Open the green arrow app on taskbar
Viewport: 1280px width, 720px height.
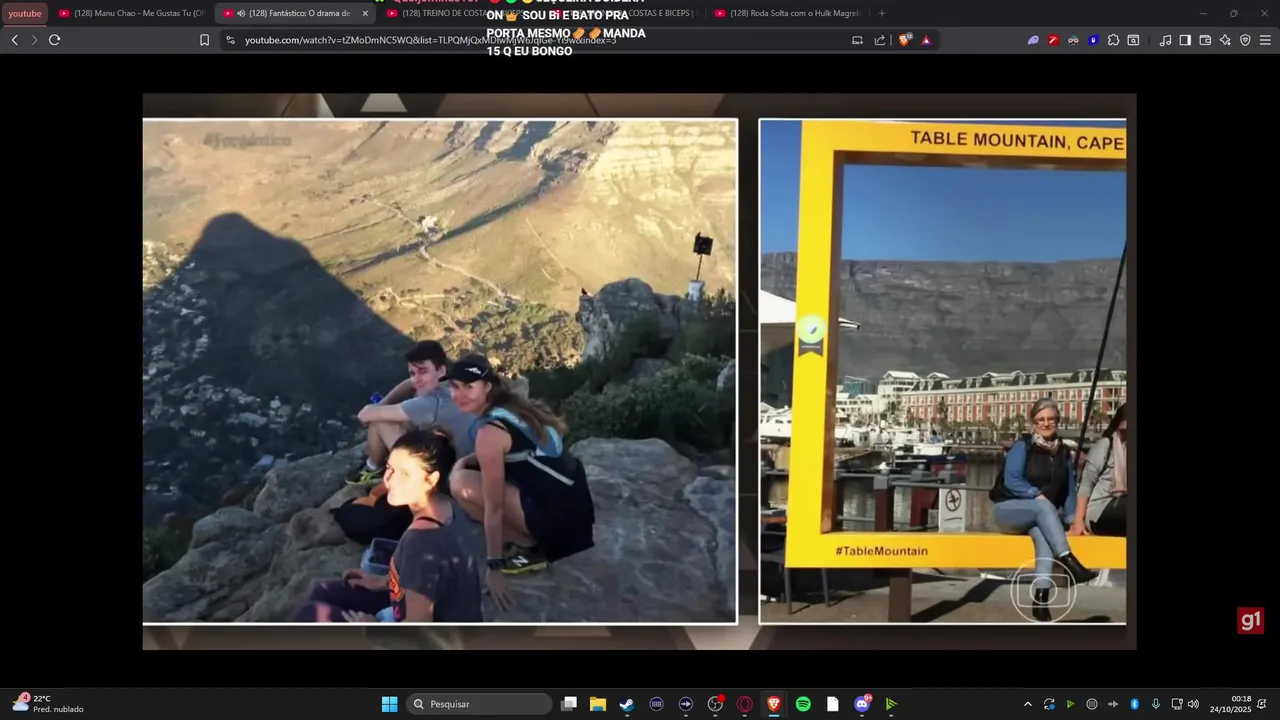(x=891, y=704)
